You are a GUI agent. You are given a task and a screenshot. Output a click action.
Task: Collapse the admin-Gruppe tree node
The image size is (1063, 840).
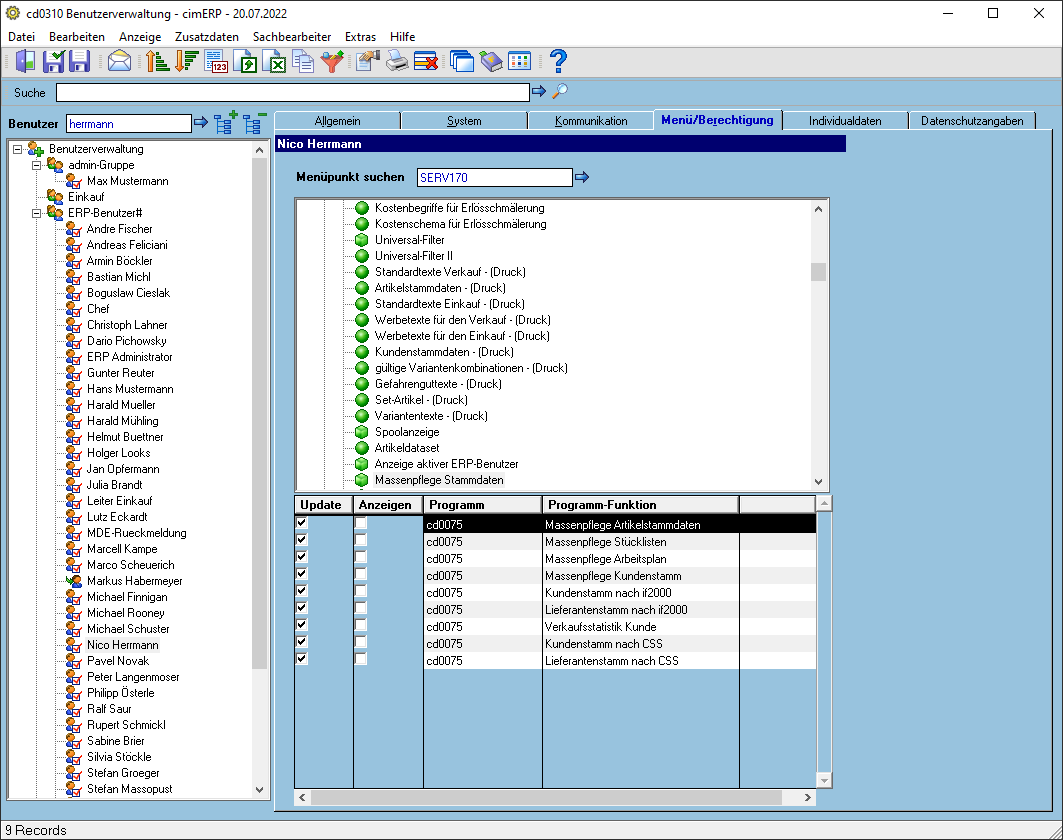pyautogui.click(x=37, y=165)
